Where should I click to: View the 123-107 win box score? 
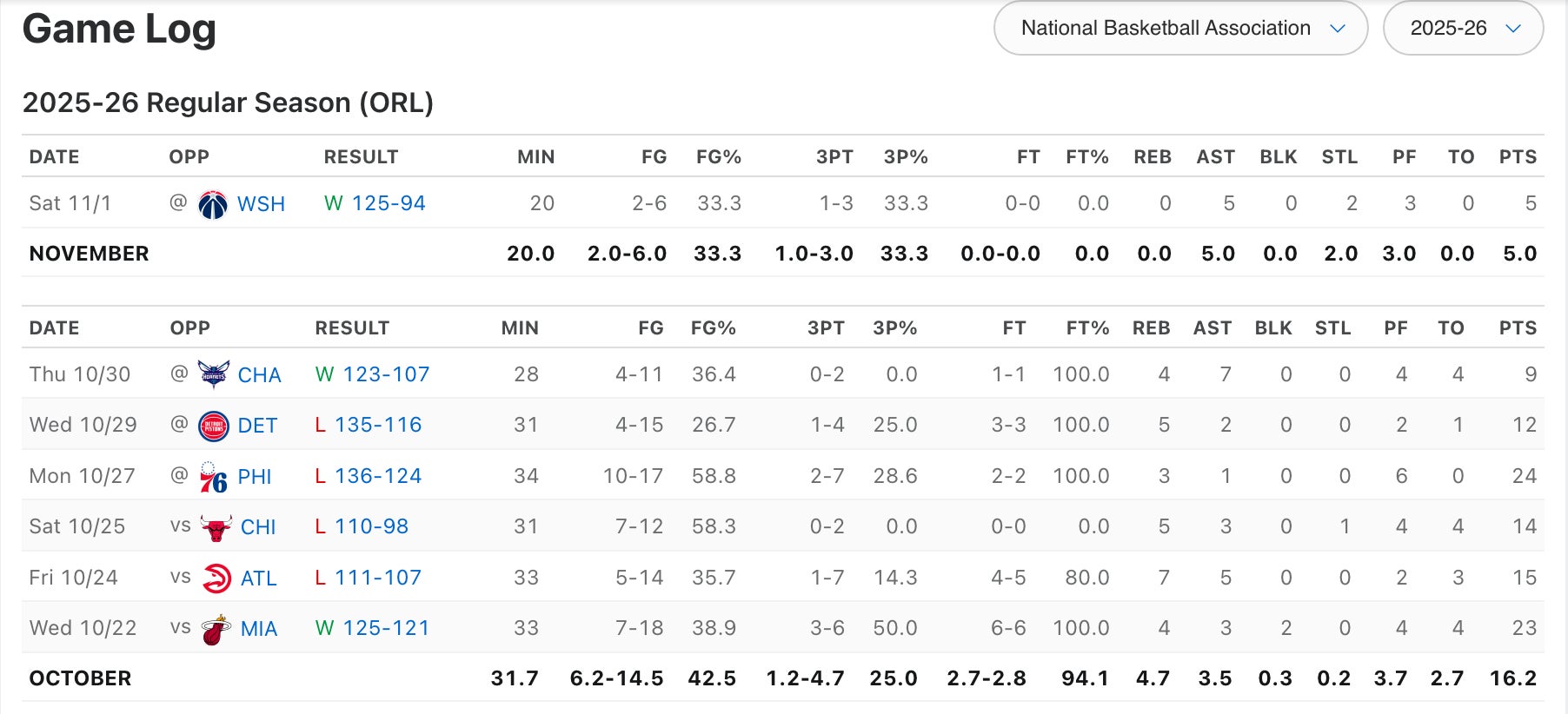click(x=386, y=374)
